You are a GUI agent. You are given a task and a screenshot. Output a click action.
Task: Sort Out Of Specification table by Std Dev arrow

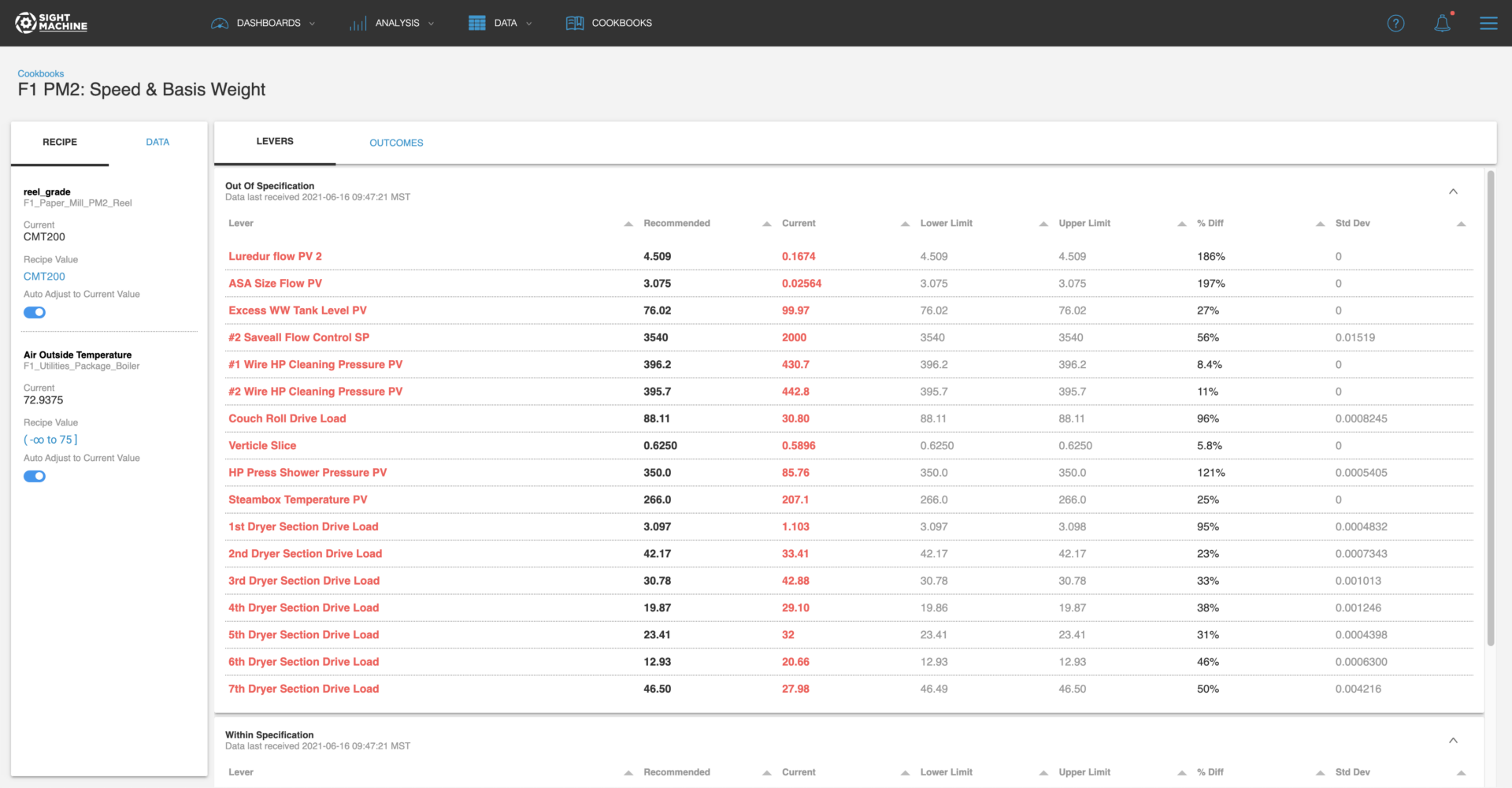[x=1462, y=224]
